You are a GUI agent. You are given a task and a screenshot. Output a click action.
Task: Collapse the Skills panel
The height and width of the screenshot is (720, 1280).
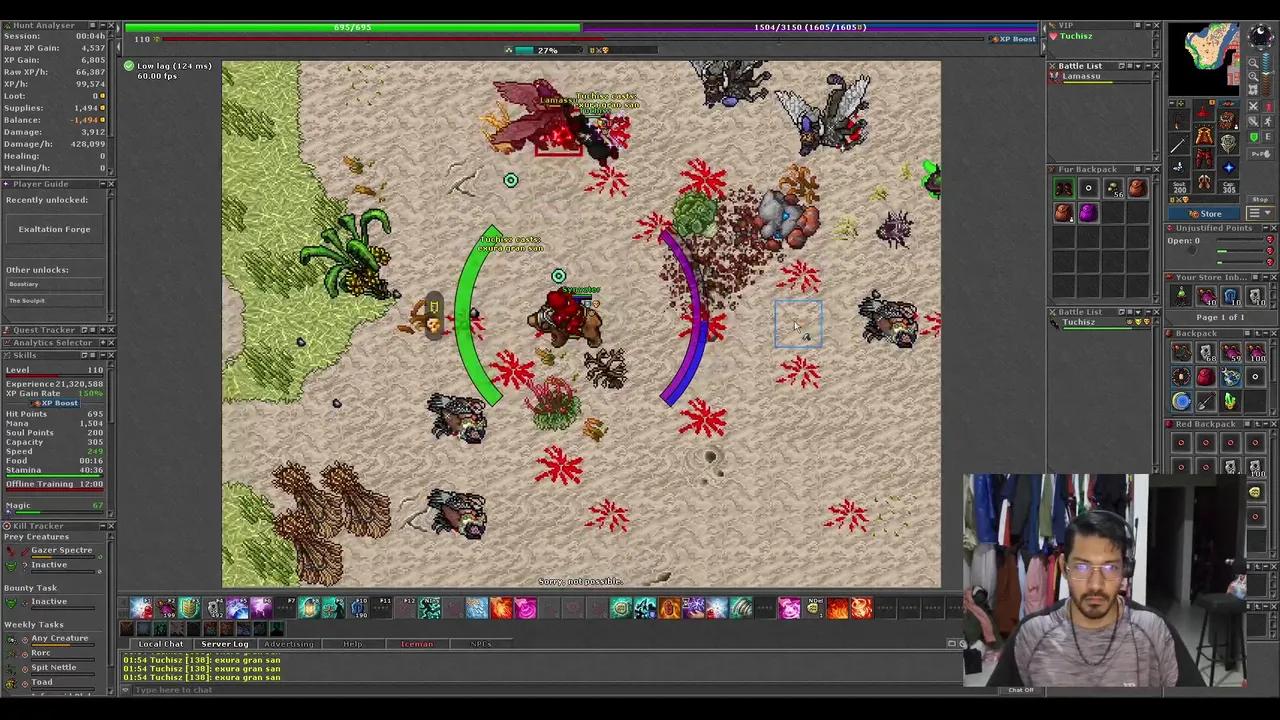click(x=103, y=355)
